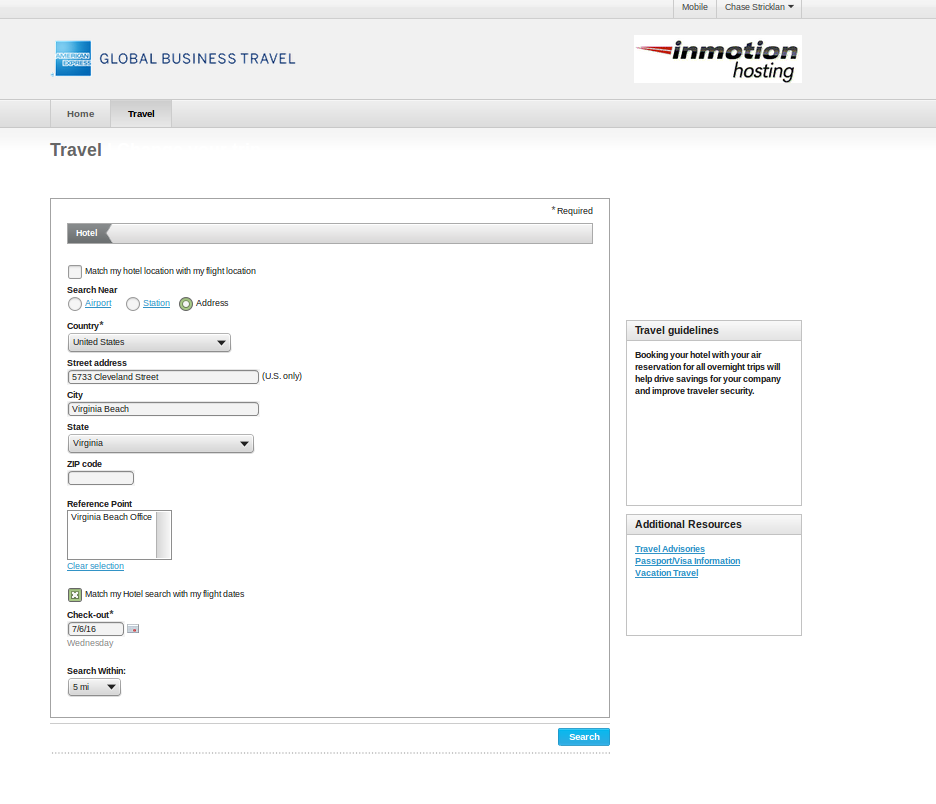
Task: Open the check-out calendar picker icon
Action: tap(133, 629)
